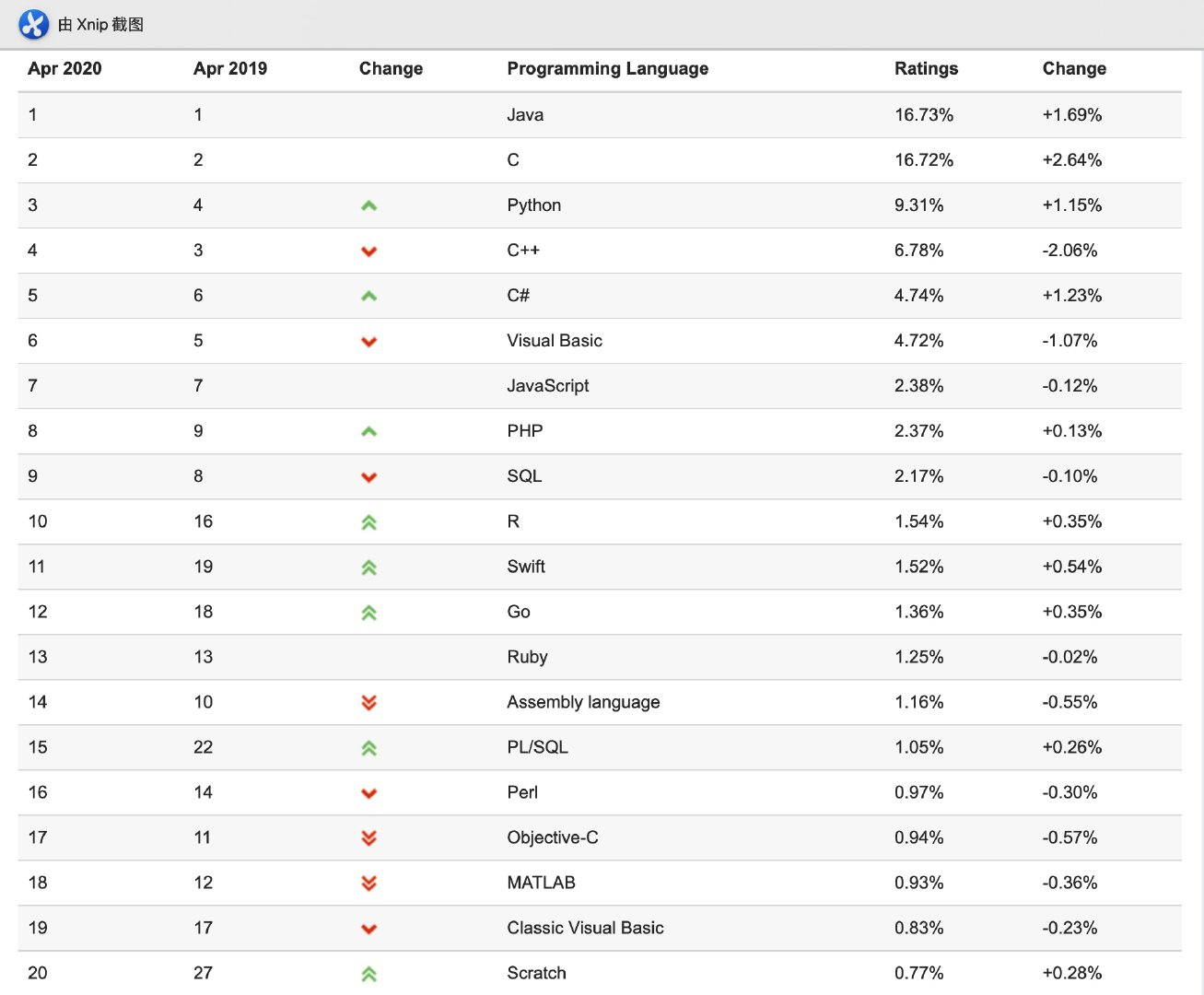Click the Ruby language name
Screen dimensions: 1204x995
[x=527, y=657]
